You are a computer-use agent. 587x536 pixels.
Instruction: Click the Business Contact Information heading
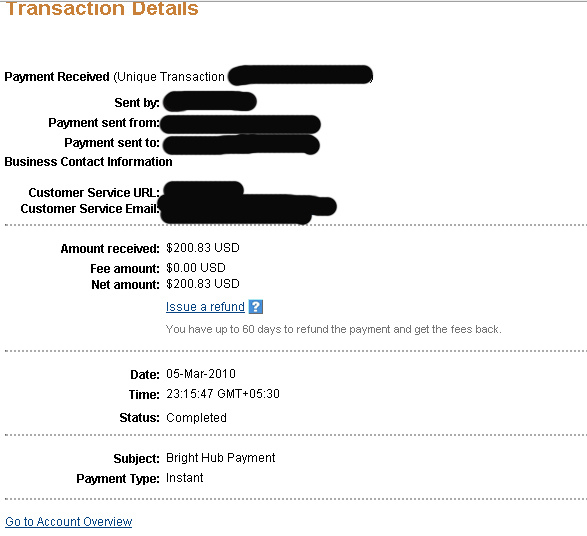(88, 162)
